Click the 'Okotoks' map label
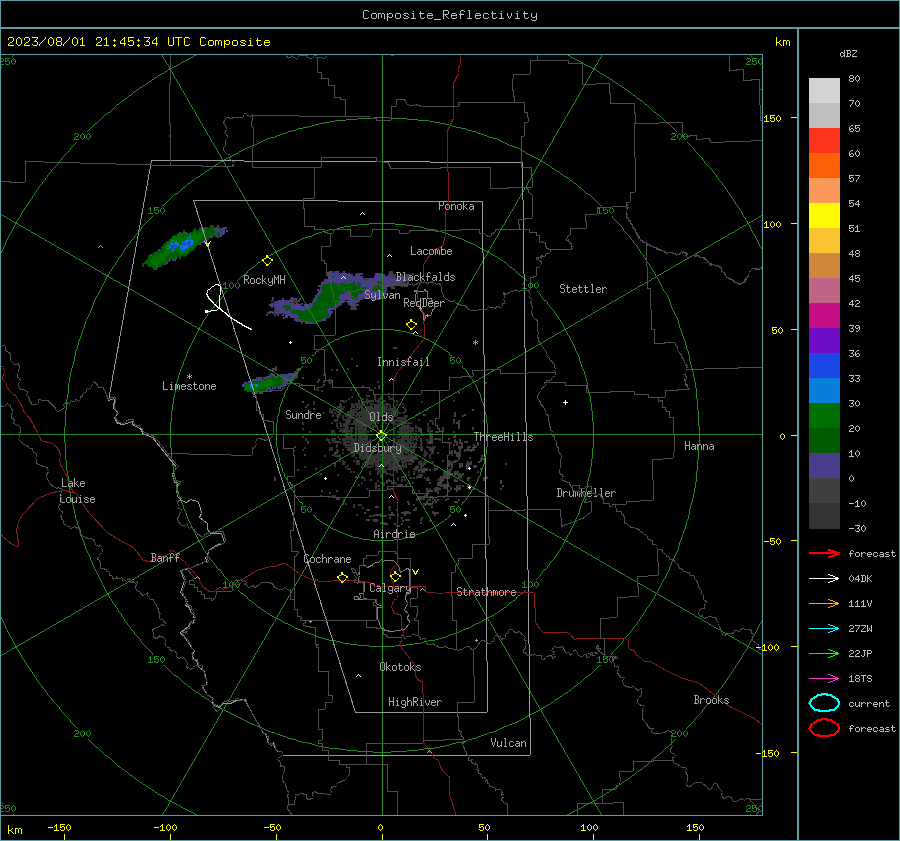Image resolution: width=900 pixels, height=841 pixels. 400,667
